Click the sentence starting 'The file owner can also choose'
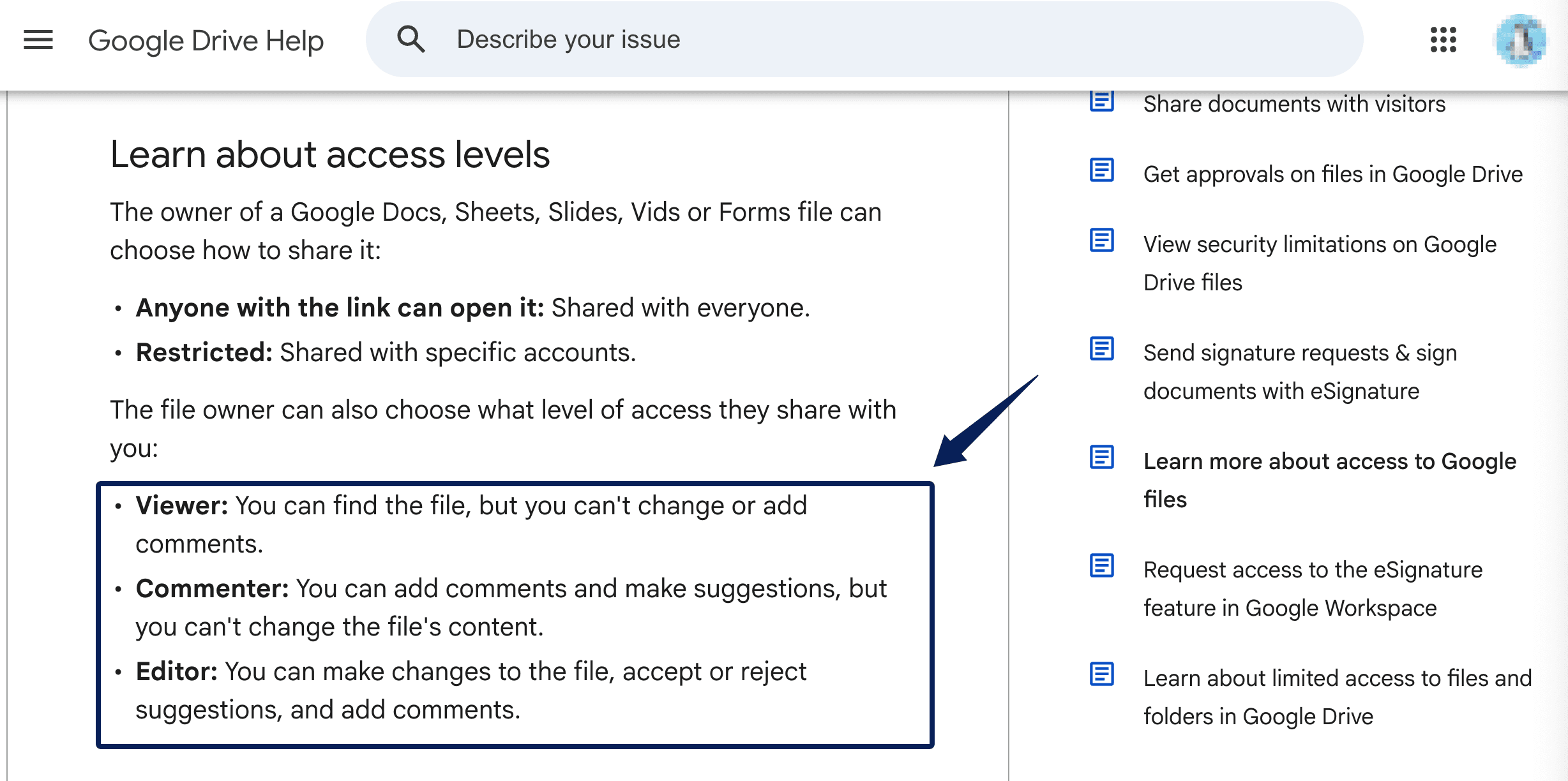This screenshot has width=1568, height=781. [x=503, y=429]
